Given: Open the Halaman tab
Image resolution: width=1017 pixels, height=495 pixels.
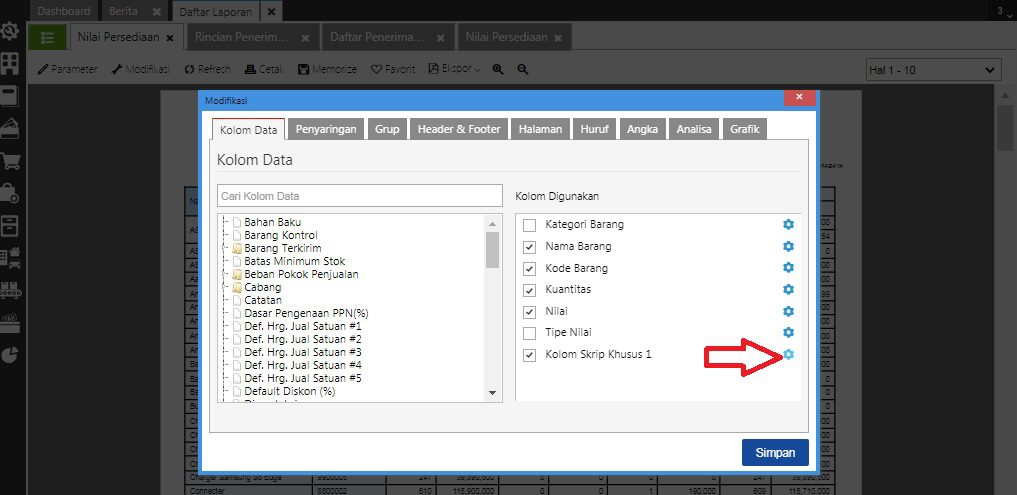Looking at the screenshot, I should (540, 129).
